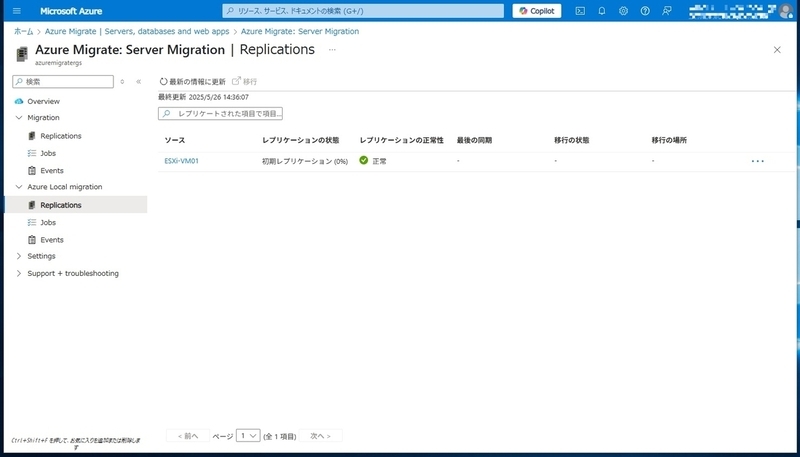Click the 最終更新 timestamp text

pyautogui.click(x=204, y=97)
